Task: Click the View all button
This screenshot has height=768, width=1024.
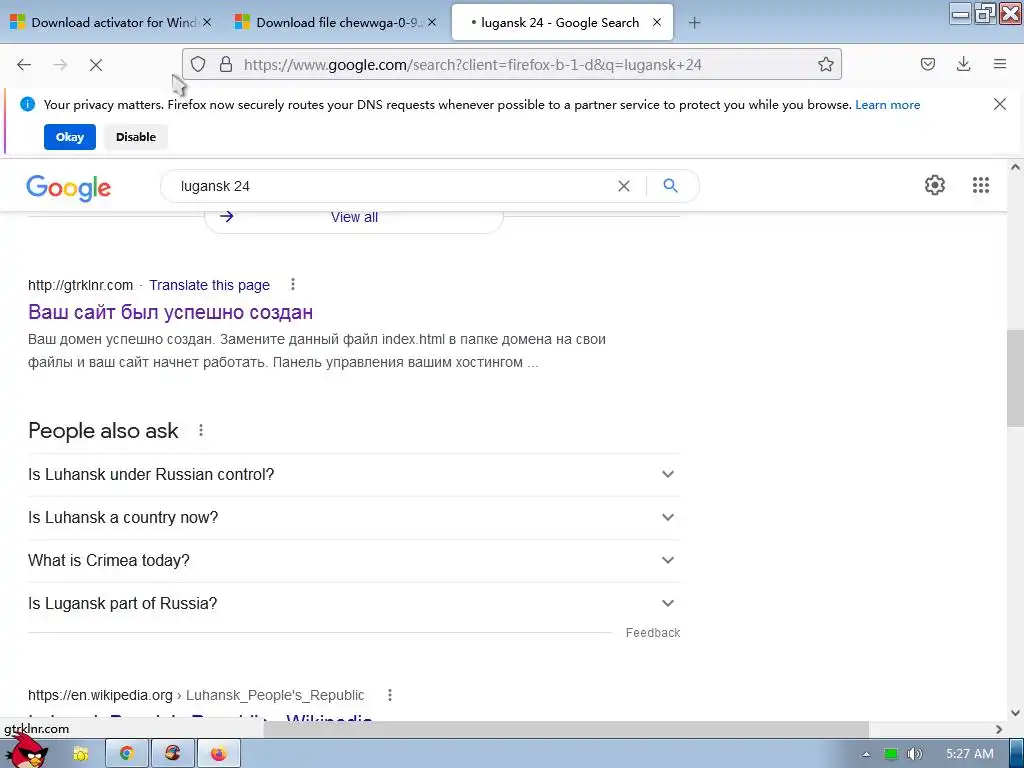Action: point(354,217)
